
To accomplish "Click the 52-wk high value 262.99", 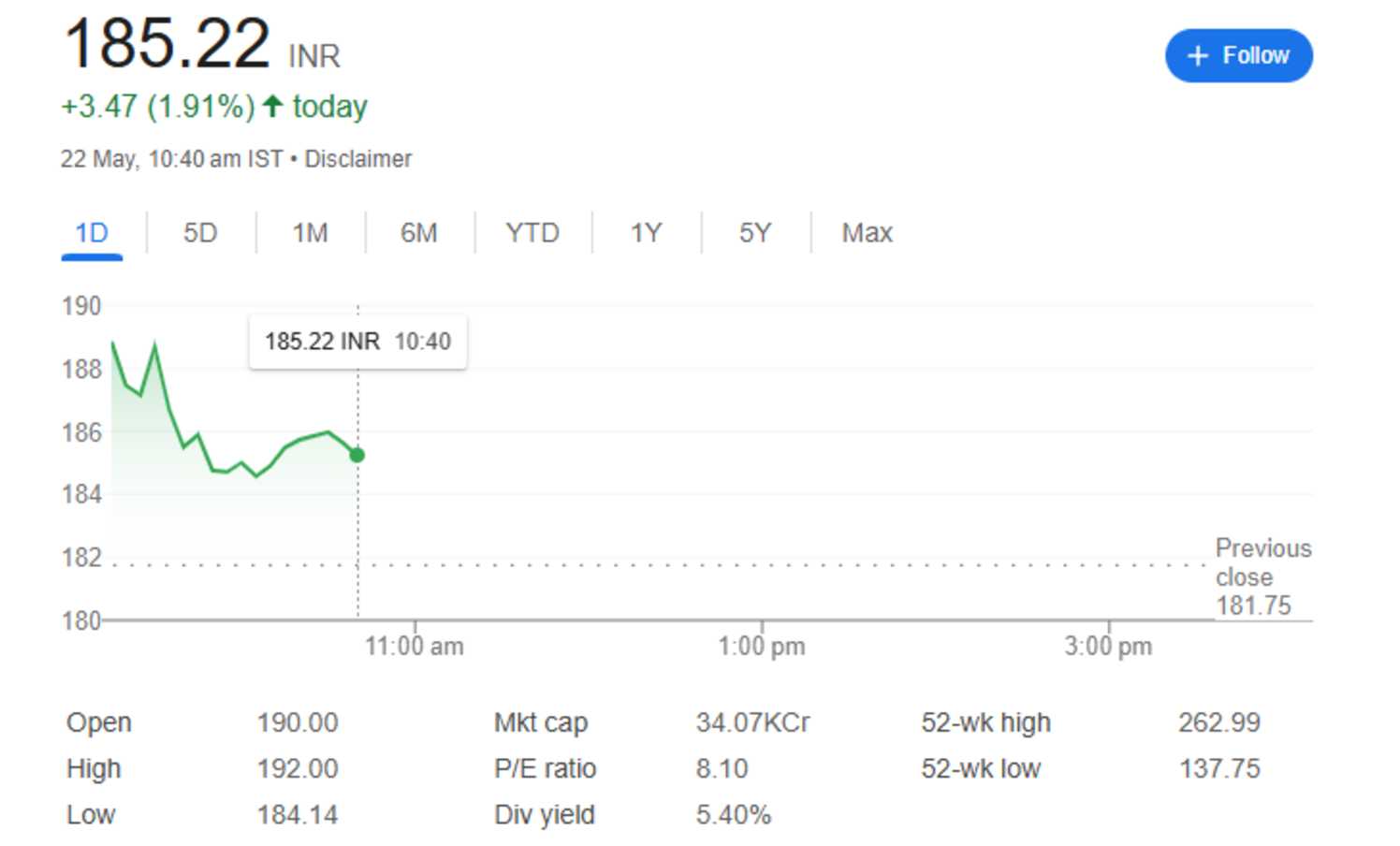I will [x=1218, y=722].
